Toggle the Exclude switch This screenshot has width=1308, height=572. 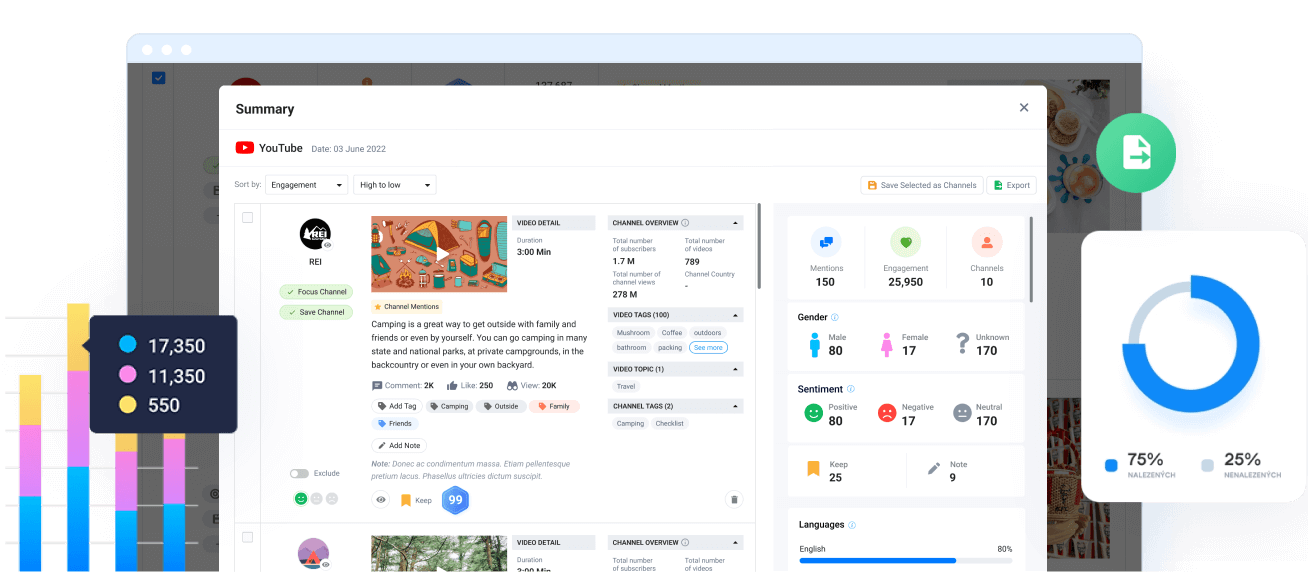point(299,473)
